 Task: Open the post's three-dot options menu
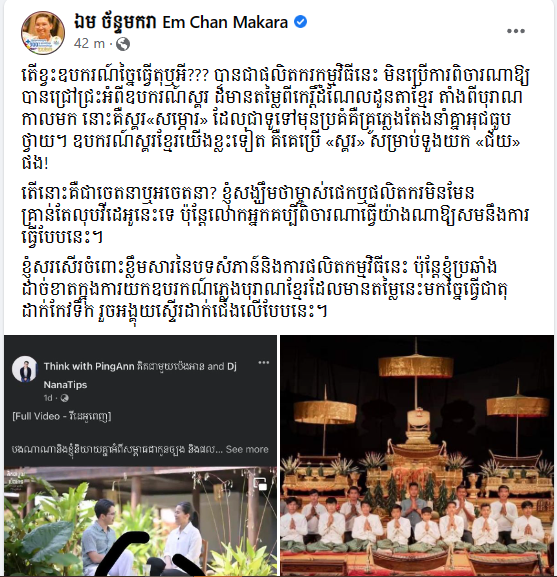515,31
